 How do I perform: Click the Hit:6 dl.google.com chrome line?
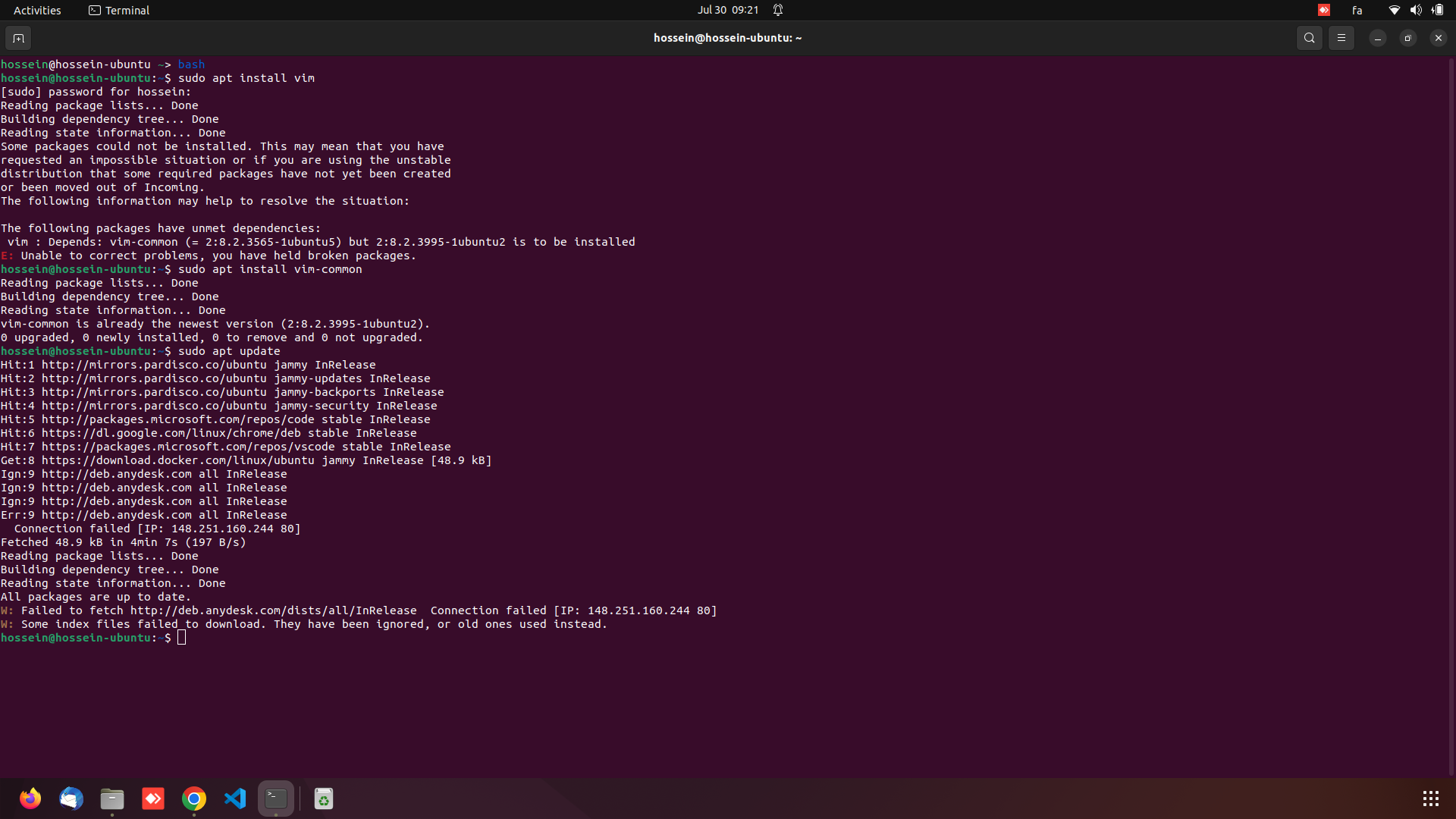209,433
